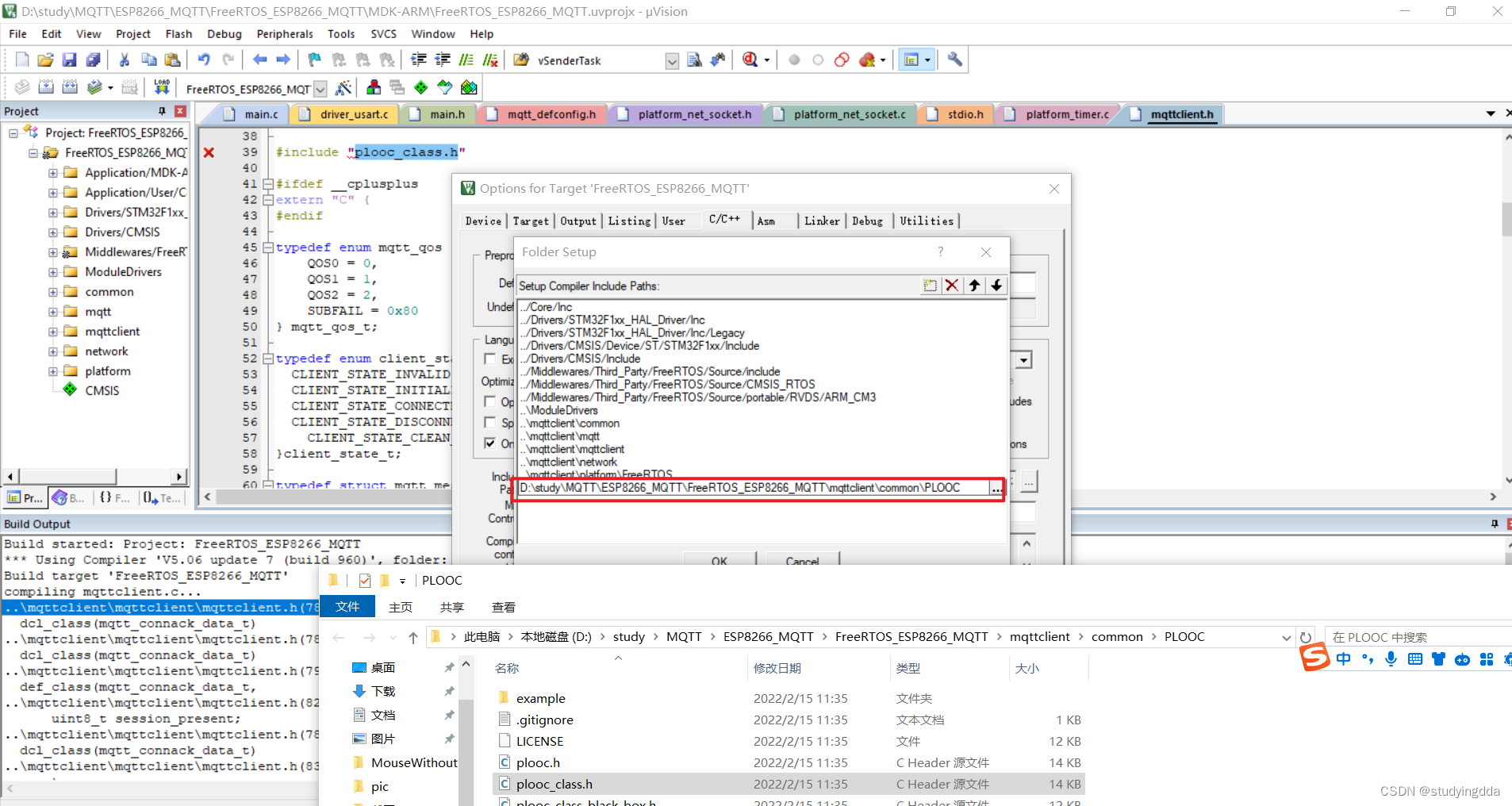Click the 文件 button in Explorer ribbon

[347, 607]
